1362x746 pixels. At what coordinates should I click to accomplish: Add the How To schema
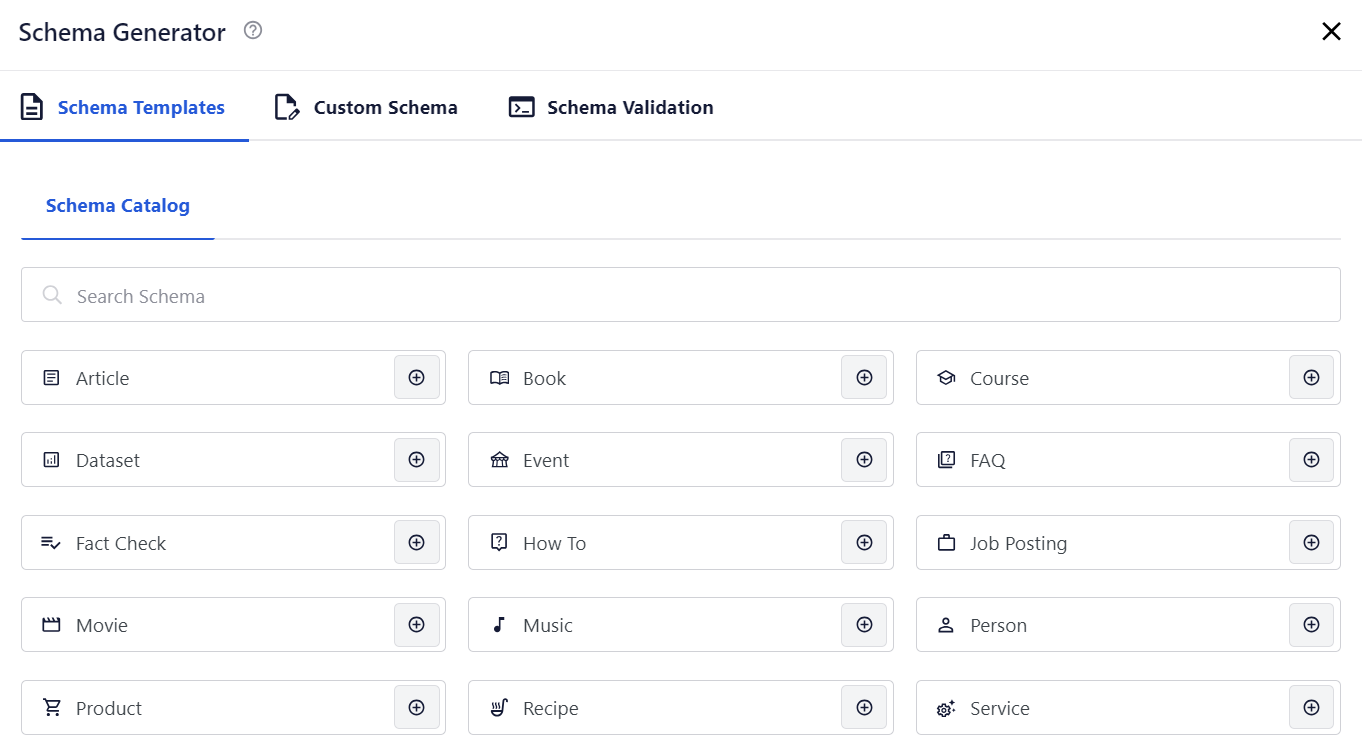click(x=863, y=542)
